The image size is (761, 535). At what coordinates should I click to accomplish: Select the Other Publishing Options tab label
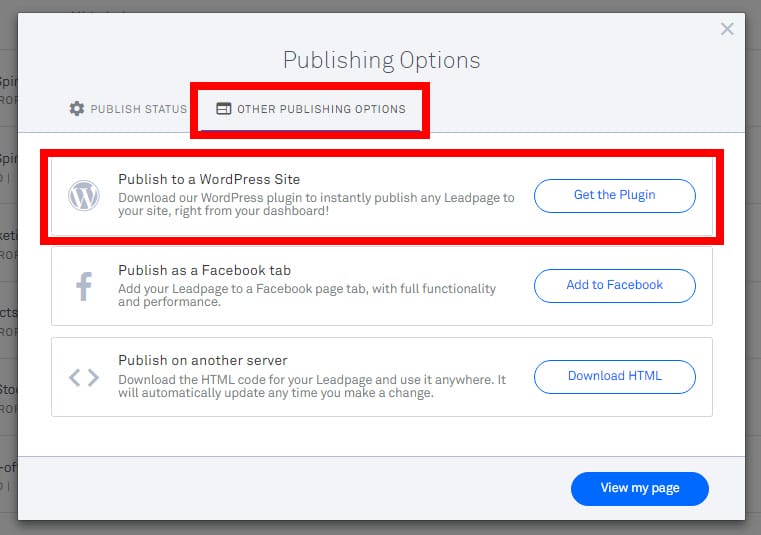pos(321,109)
